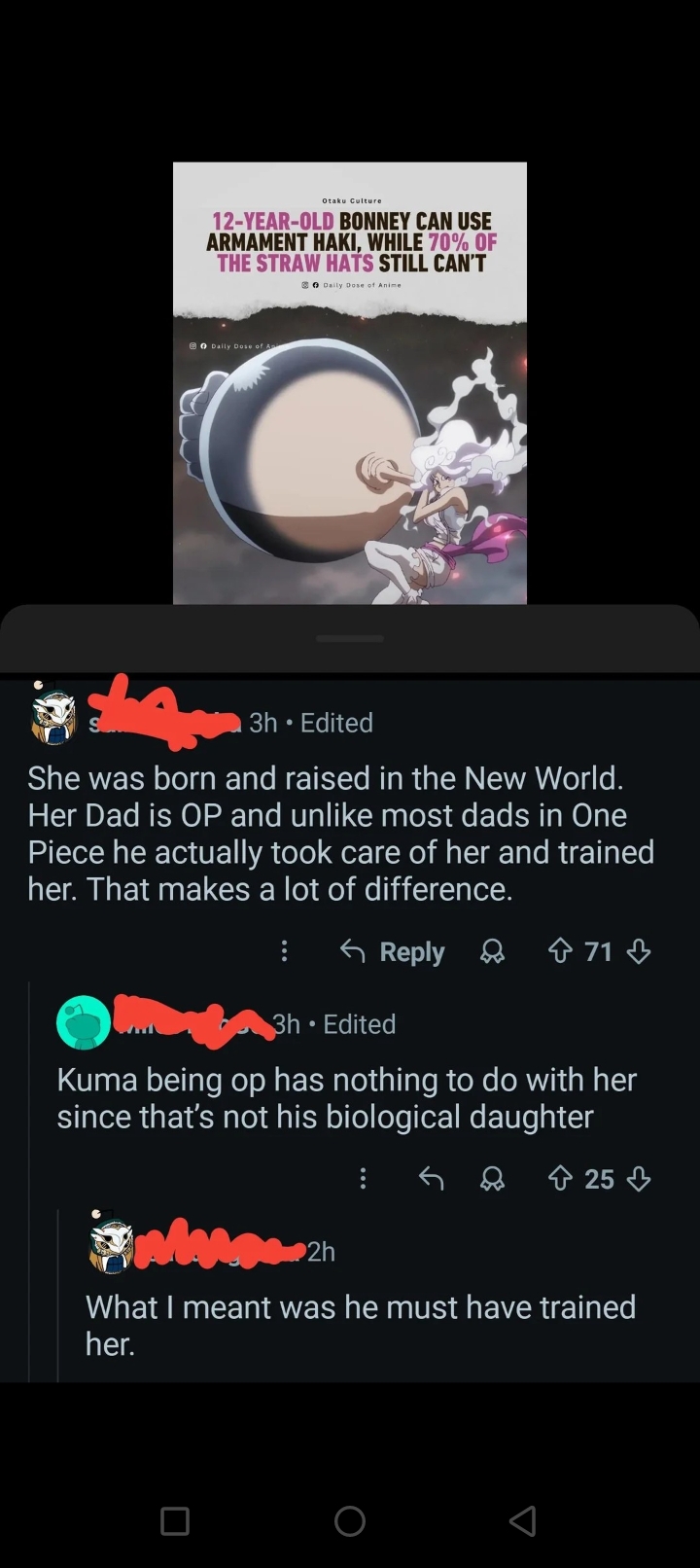Tap reply arrow on the Kuma comment
Image resolution: width=700 pixels, height=1568 pixels.
pyautogui.click(x=431, y=1179)
